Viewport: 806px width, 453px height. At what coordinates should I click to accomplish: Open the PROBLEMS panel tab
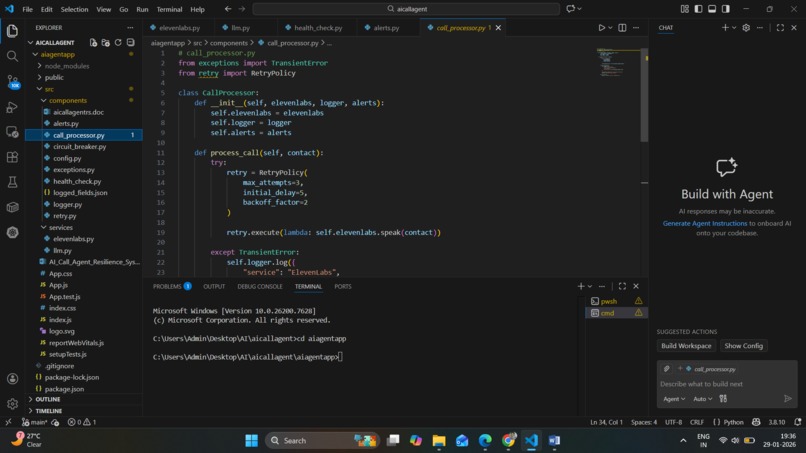pyautogui.click(x=172, y=286)
